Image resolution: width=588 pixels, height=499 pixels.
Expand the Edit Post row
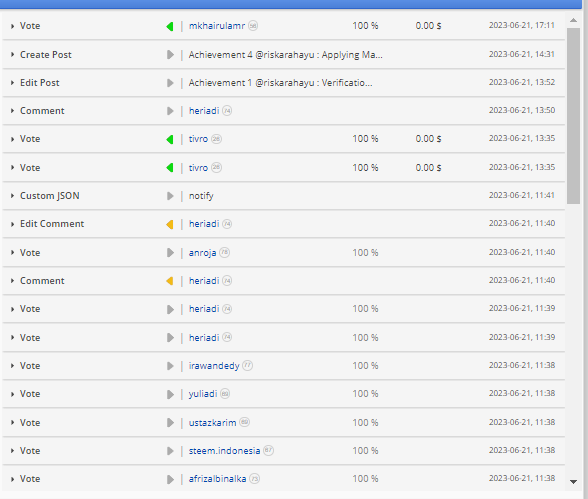12,83
